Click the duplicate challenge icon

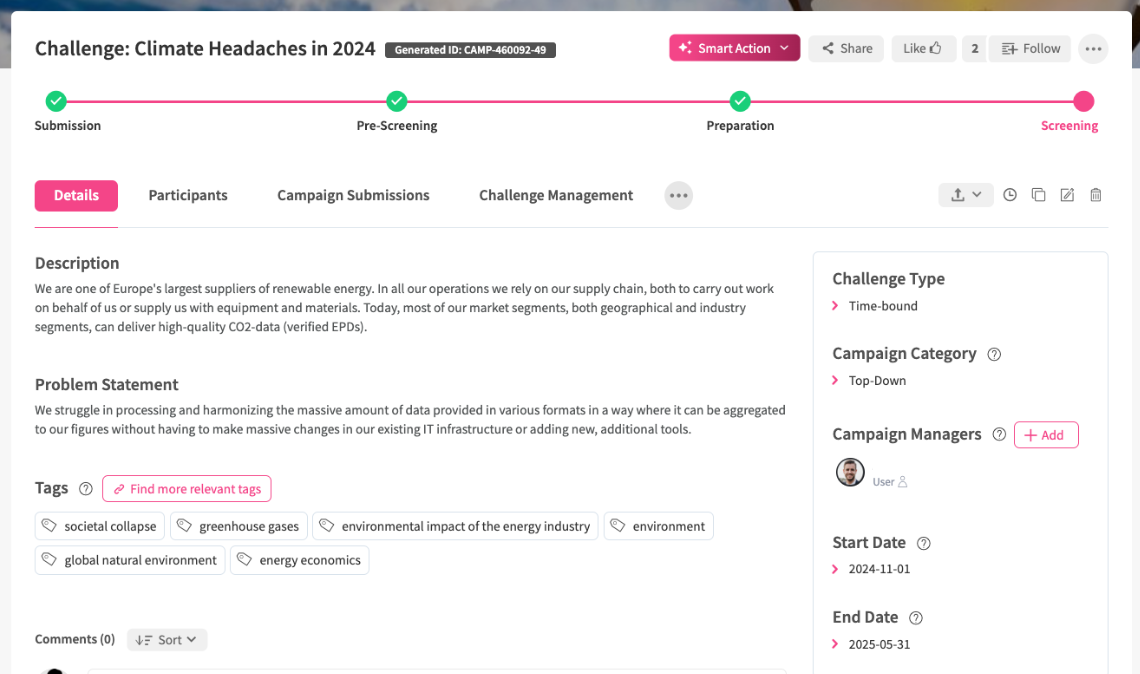[x=1038, y=195]
